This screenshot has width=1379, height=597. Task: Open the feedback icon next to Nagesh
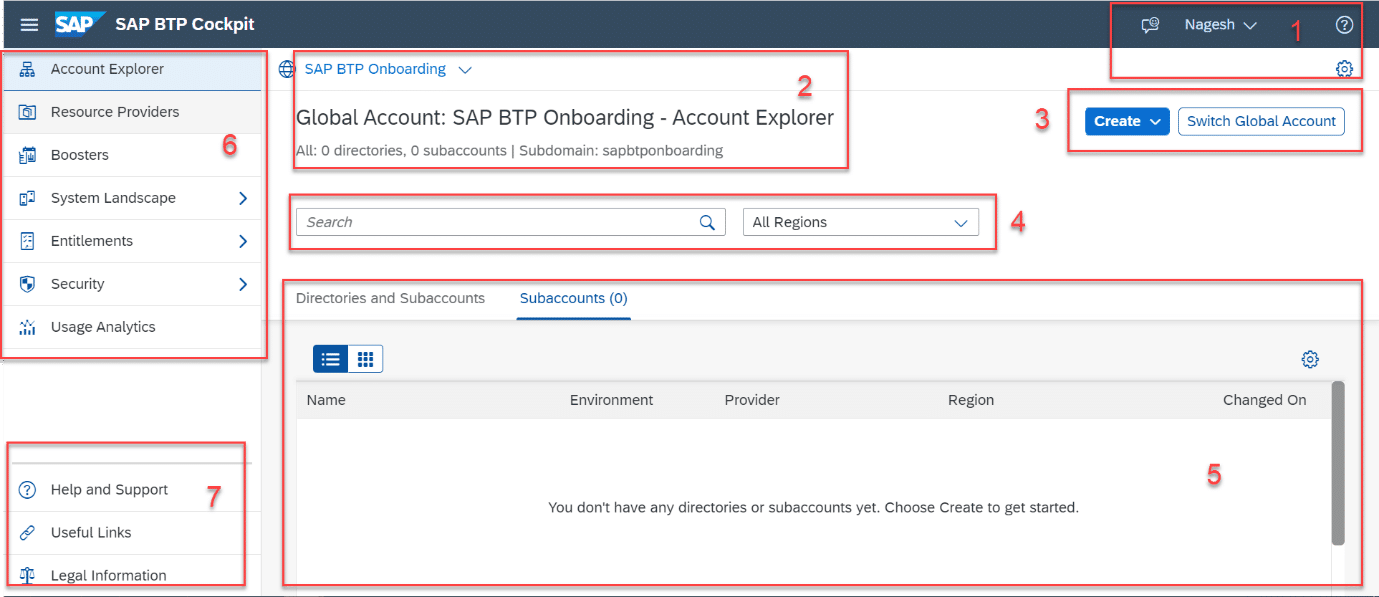click(1149, 24)
